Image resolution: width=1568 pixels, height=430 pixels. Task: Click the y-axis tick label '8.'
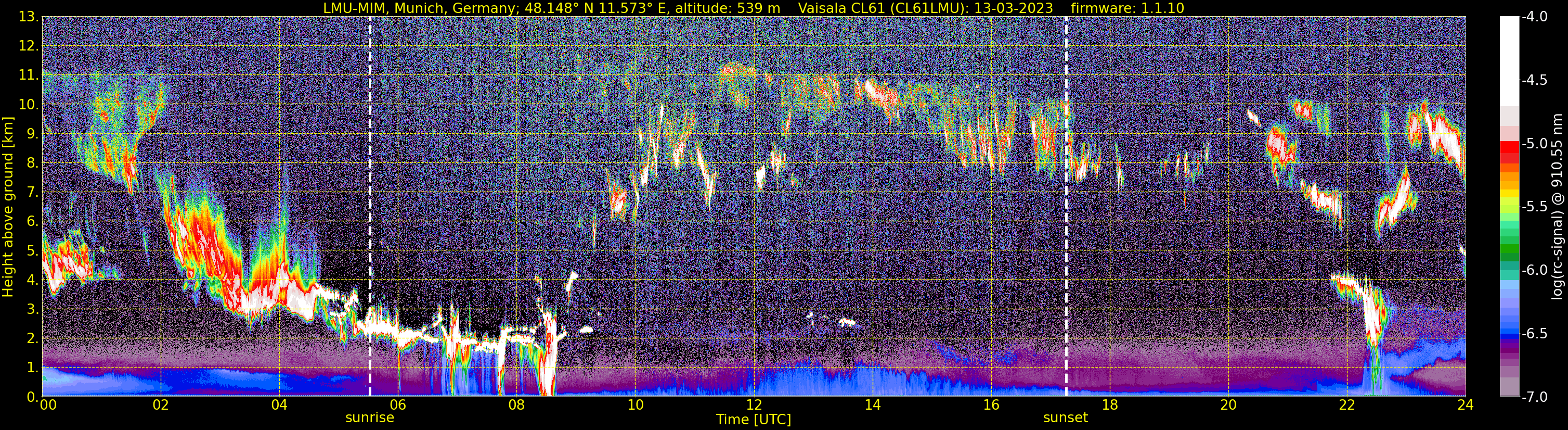tap(32, 163)
